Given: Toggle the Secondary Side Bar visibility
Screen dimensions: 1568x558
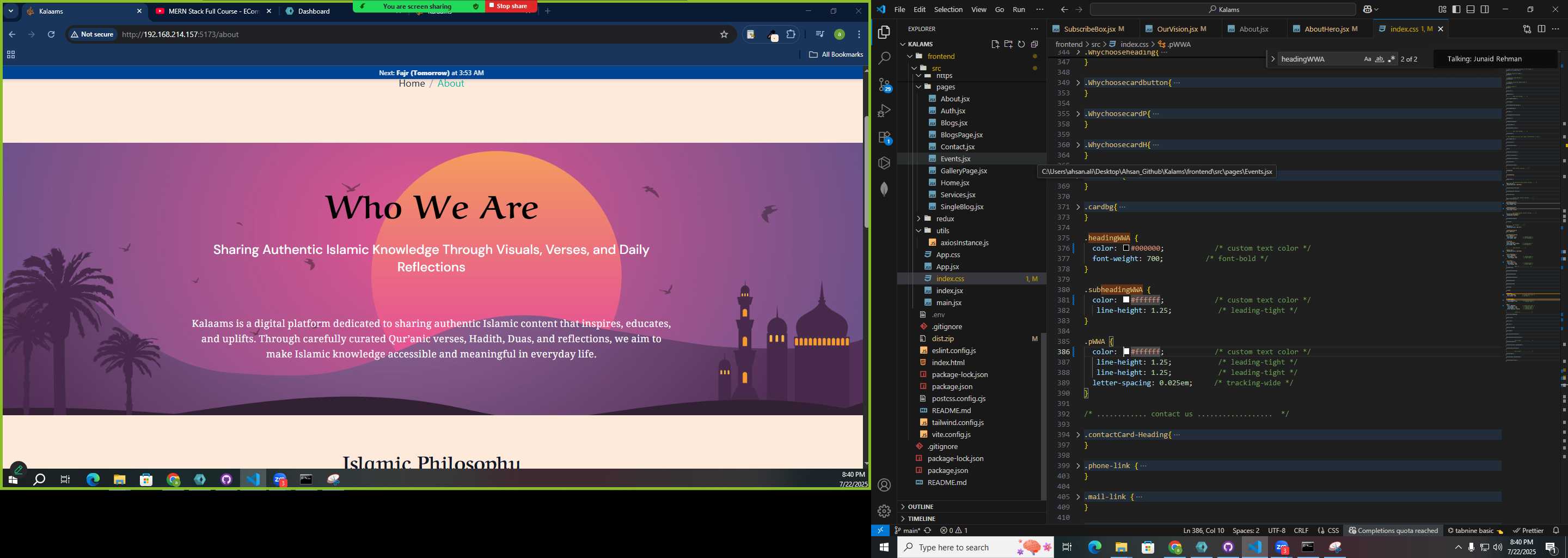Looking at the screenshot, I should [x=1485, y=9].
